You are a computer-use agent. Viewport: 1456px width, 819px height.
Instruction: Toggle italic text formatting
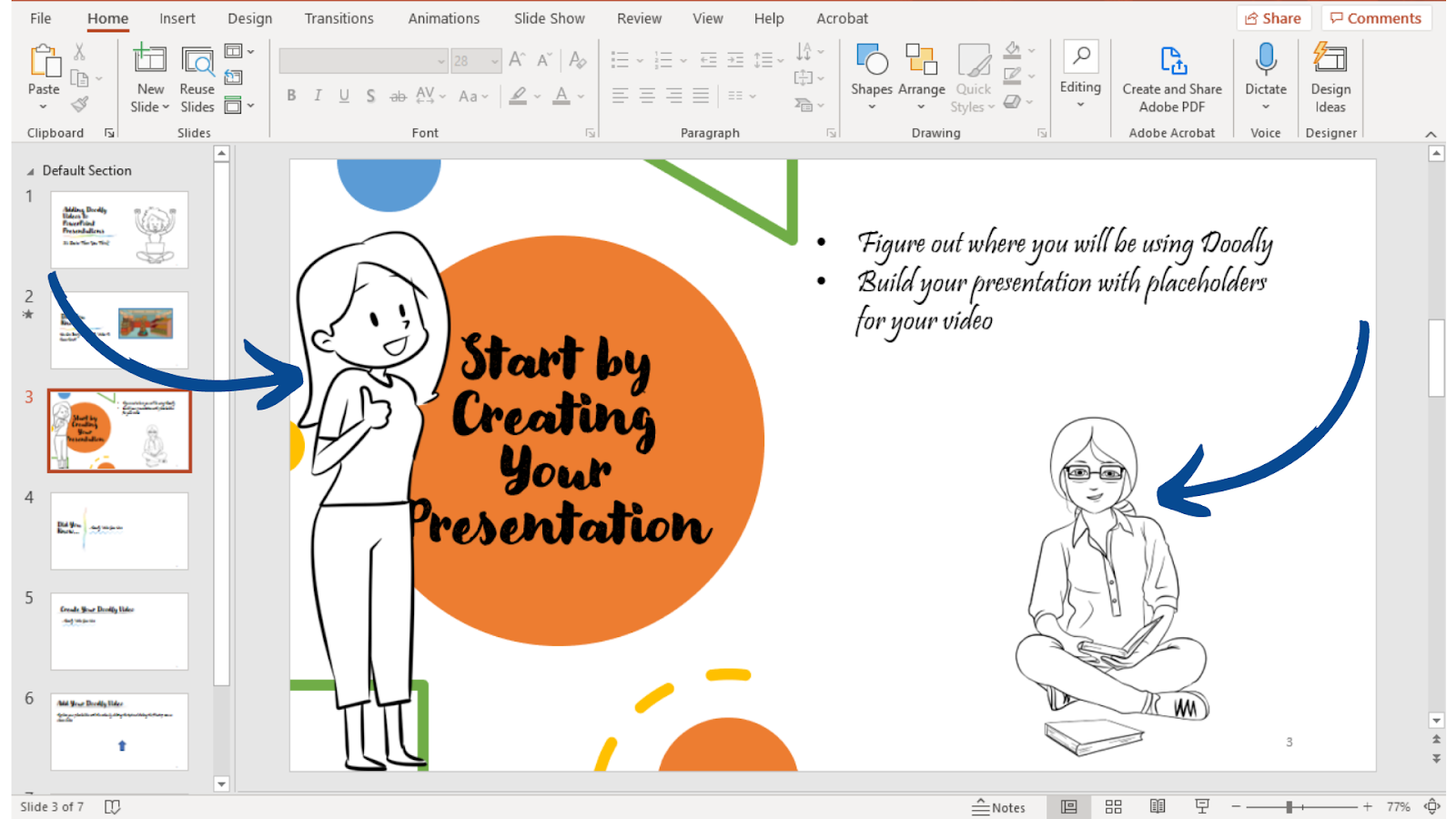[x=318, y=96]
